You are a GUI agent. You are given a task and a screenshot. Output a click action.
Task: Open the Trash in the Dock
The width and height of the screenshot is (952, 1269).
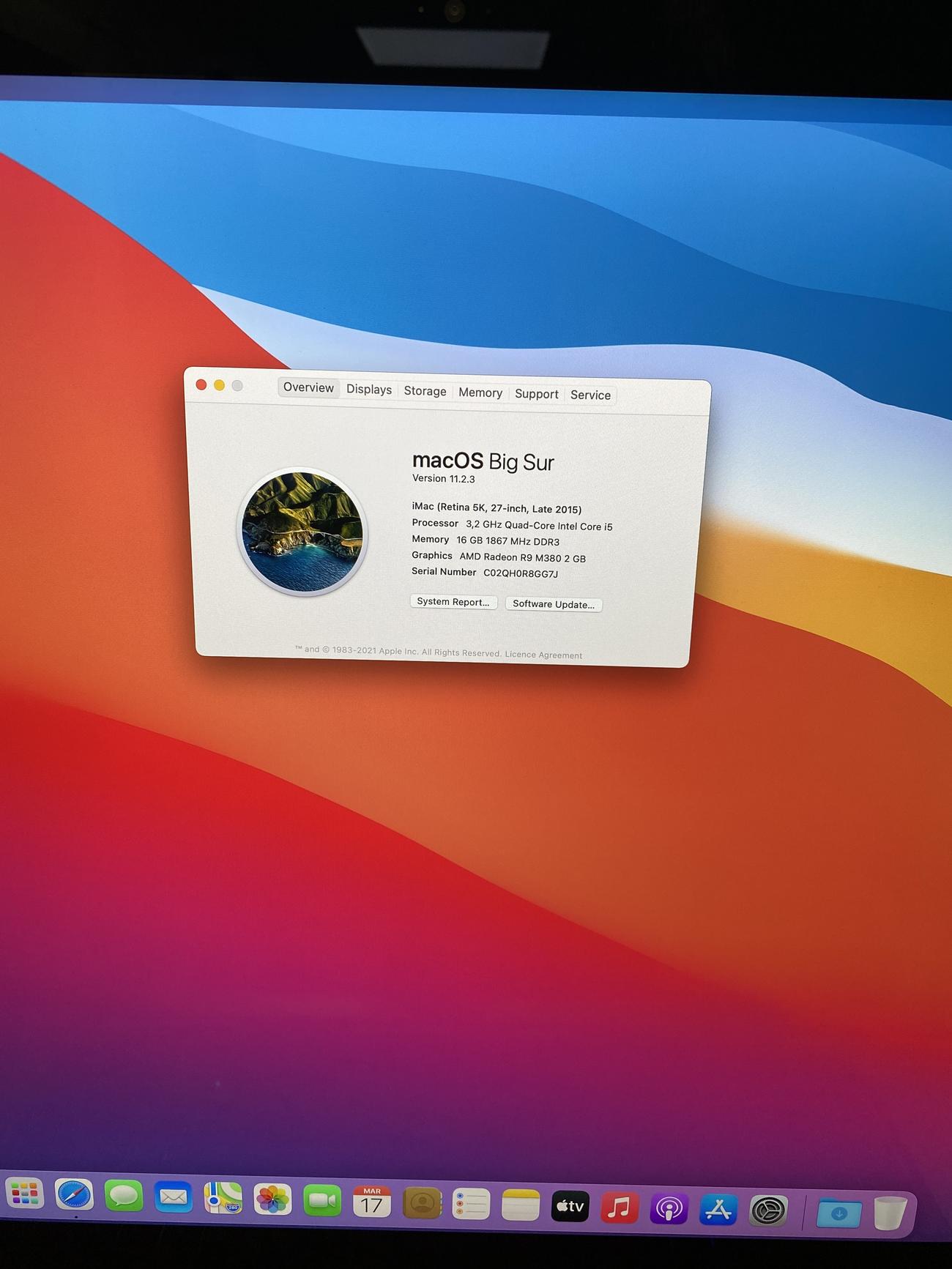pos(890,1214)
